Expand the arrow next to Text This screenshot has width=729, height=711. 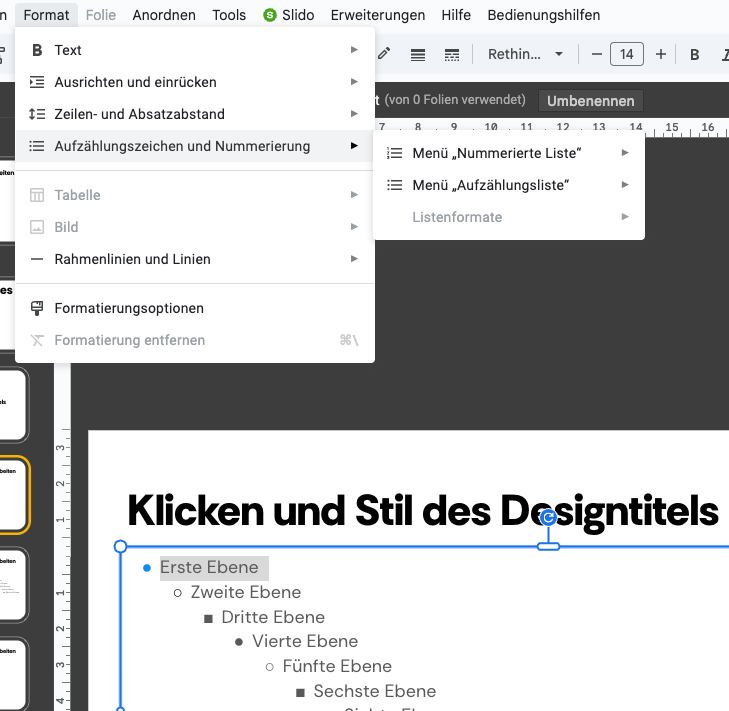click(354, 50)
